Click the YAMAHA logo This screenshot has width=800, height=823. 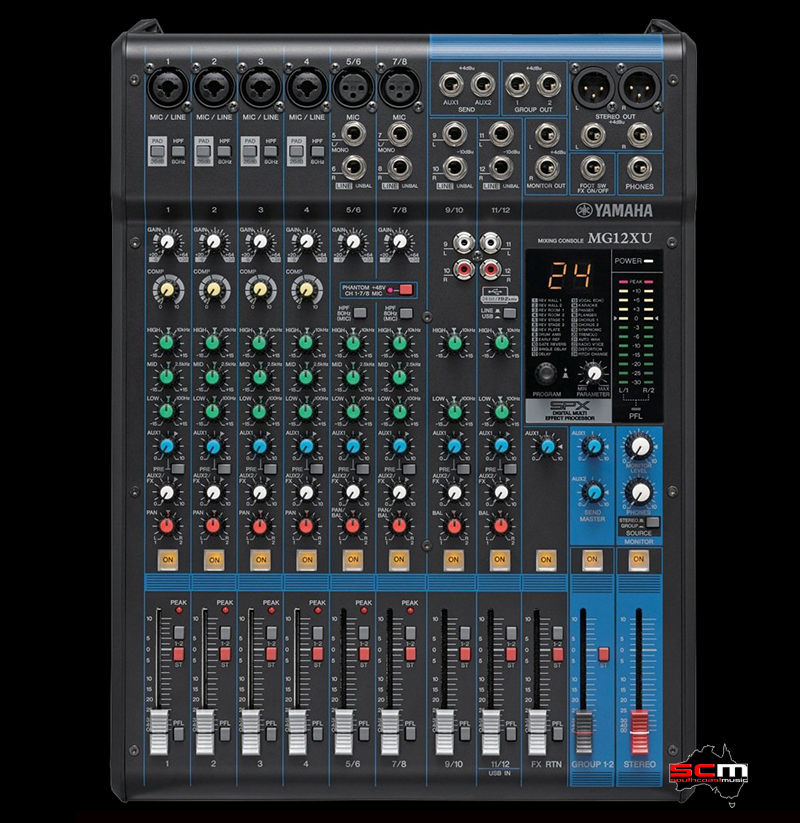[x=614, y=211]
